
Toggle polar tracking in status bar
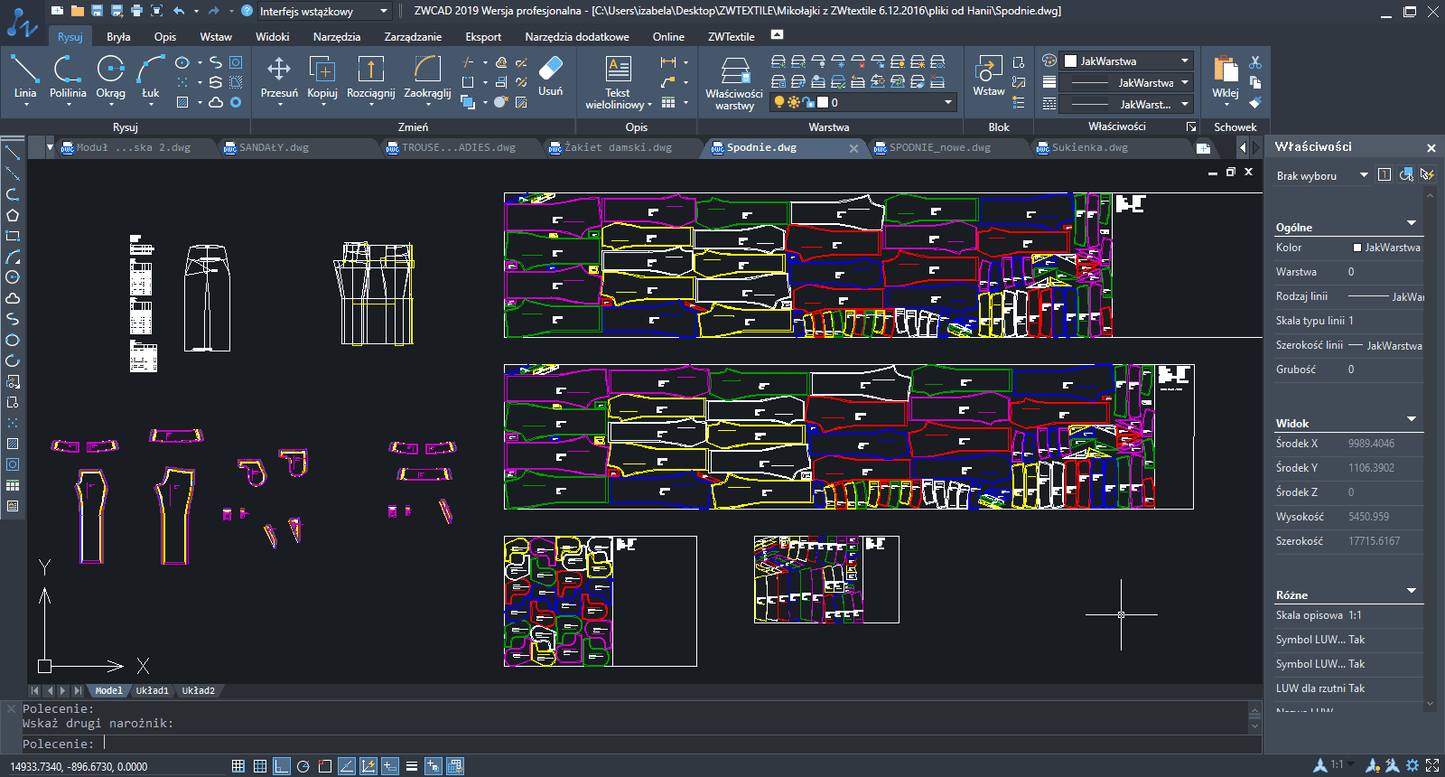coord(304,766)
